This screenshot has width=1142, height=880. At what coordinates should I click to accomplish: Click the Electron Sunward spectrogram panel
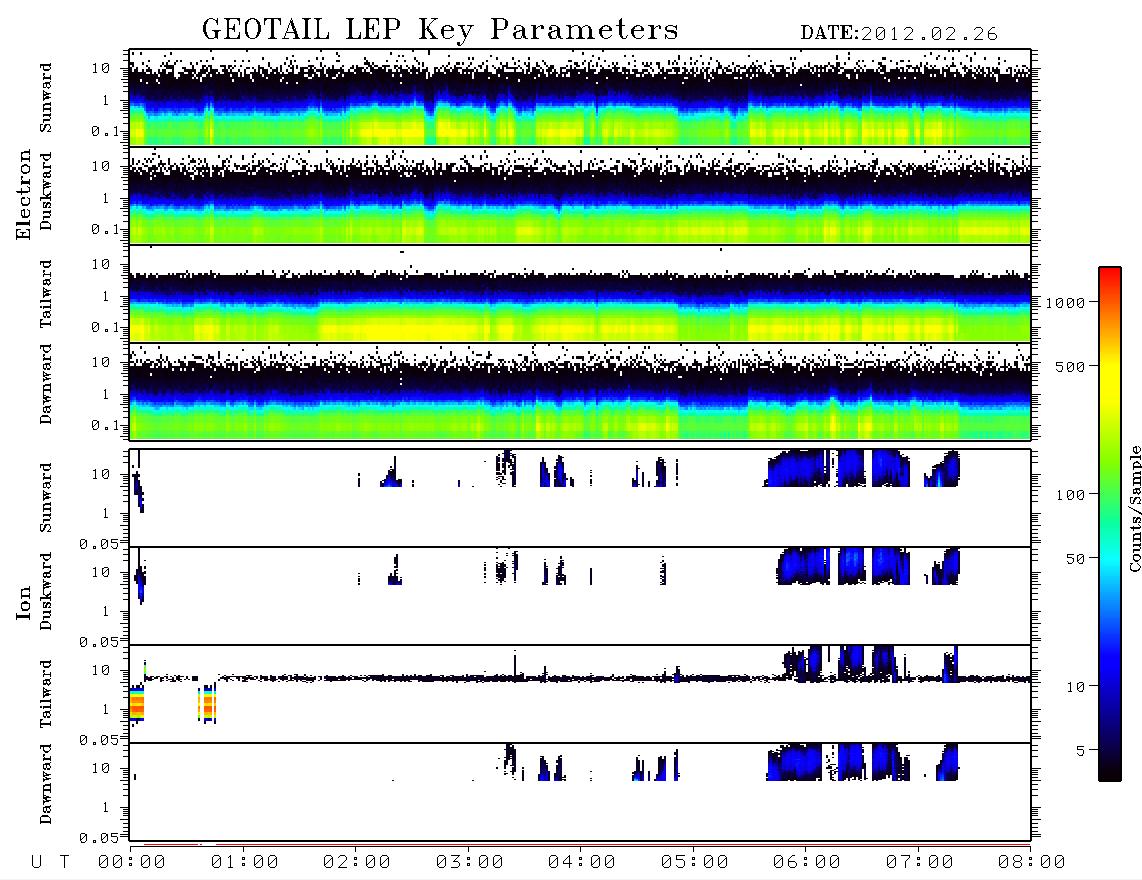pos(580,98)
